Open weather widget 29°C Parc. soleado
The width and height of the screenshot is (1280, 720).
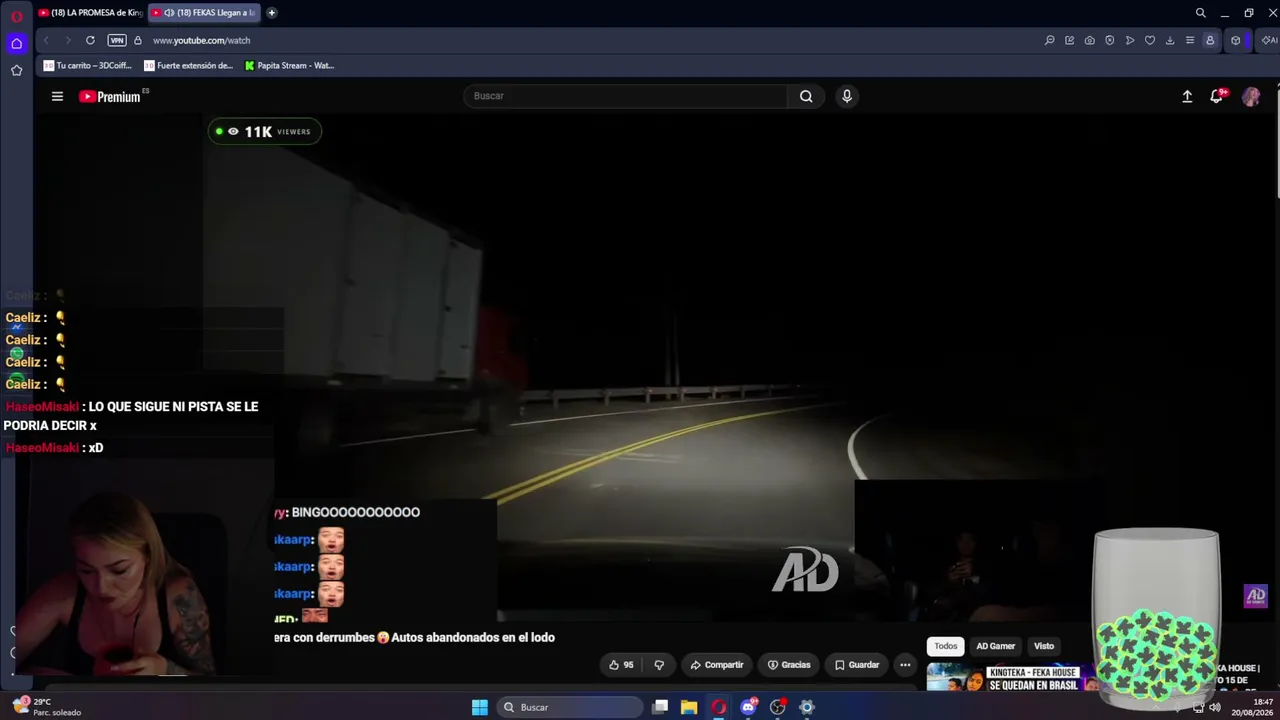tap(48, 707)
